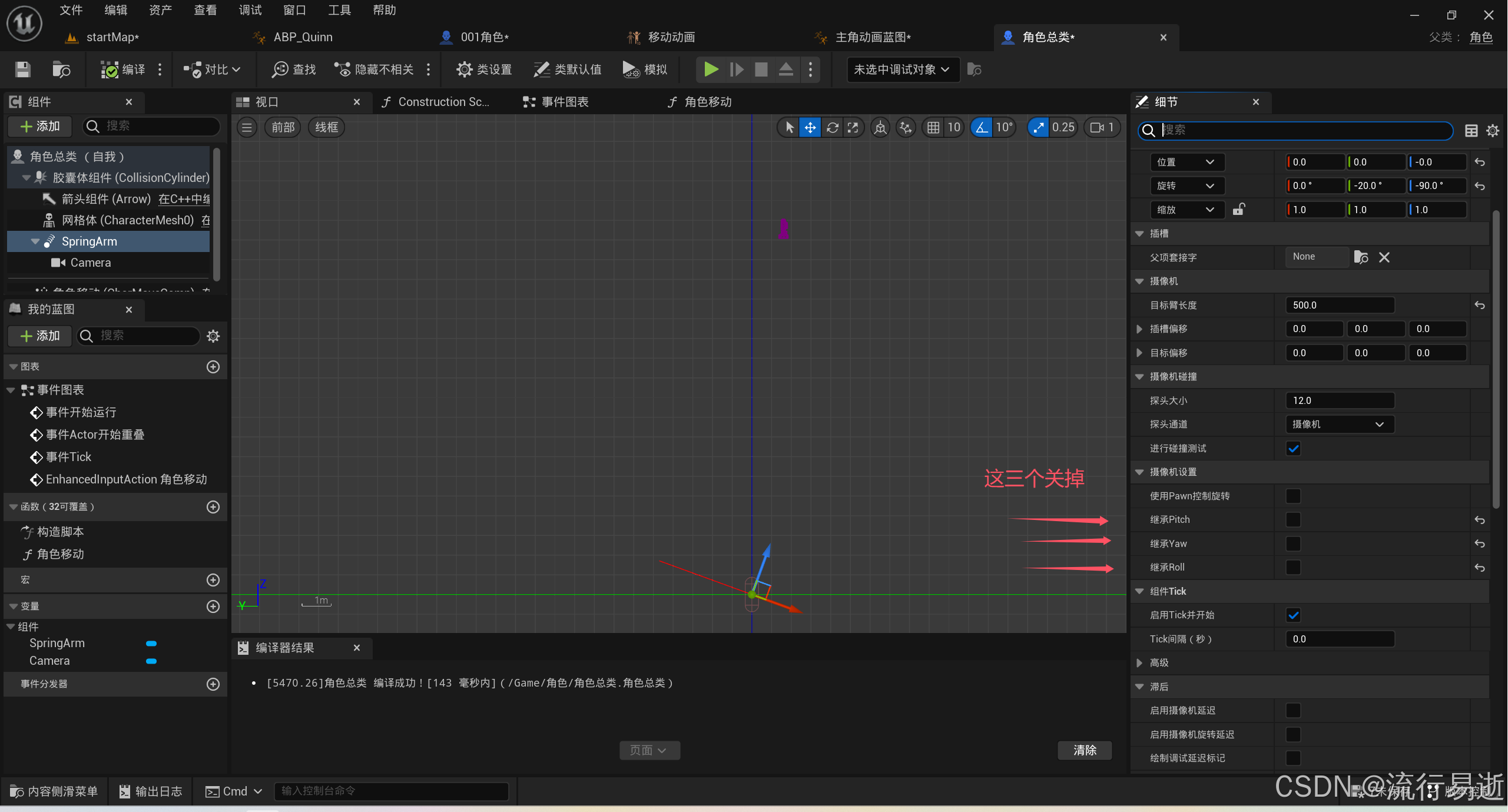Open the Tools menu
The image size is (1508, 812).
click(339, 10)
